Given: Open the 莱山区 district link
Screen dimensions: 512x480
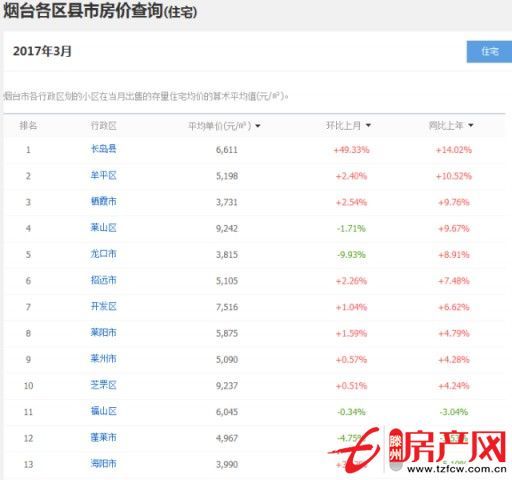Looking at the screenshot, I should coord(103,228).
